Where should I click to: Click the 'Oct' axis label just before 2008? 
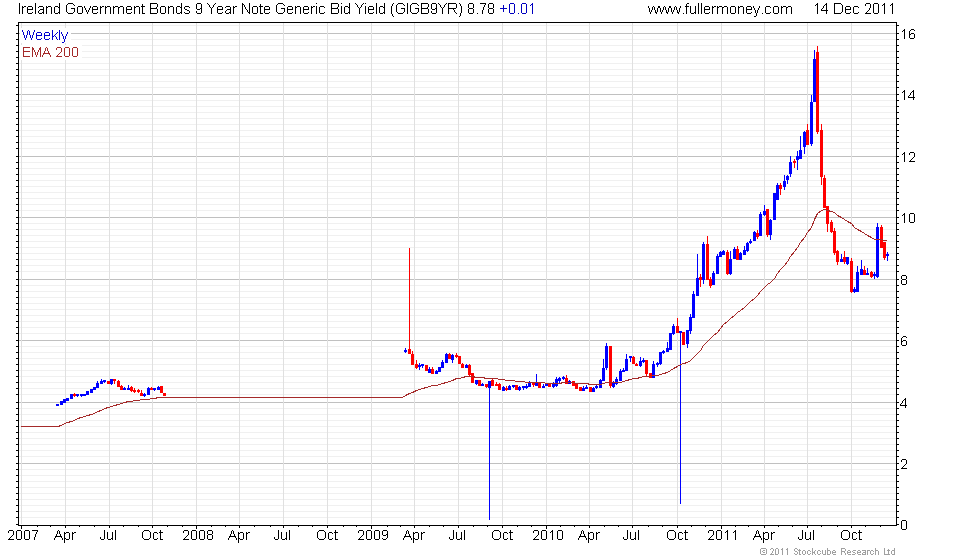[x=152, y=536]
